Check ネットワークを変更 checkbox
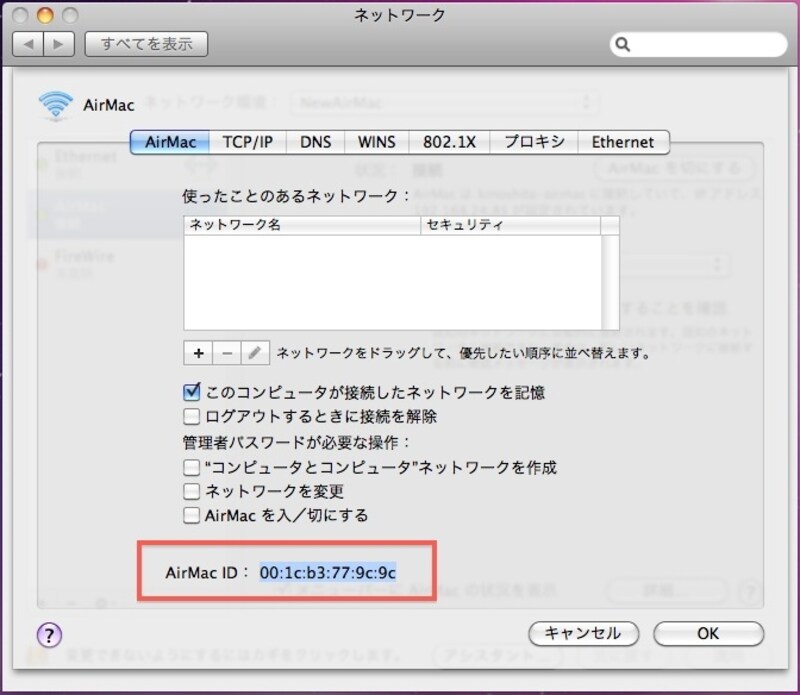The image size is (800, 695). pyautogui.click(x=191, y=491)
